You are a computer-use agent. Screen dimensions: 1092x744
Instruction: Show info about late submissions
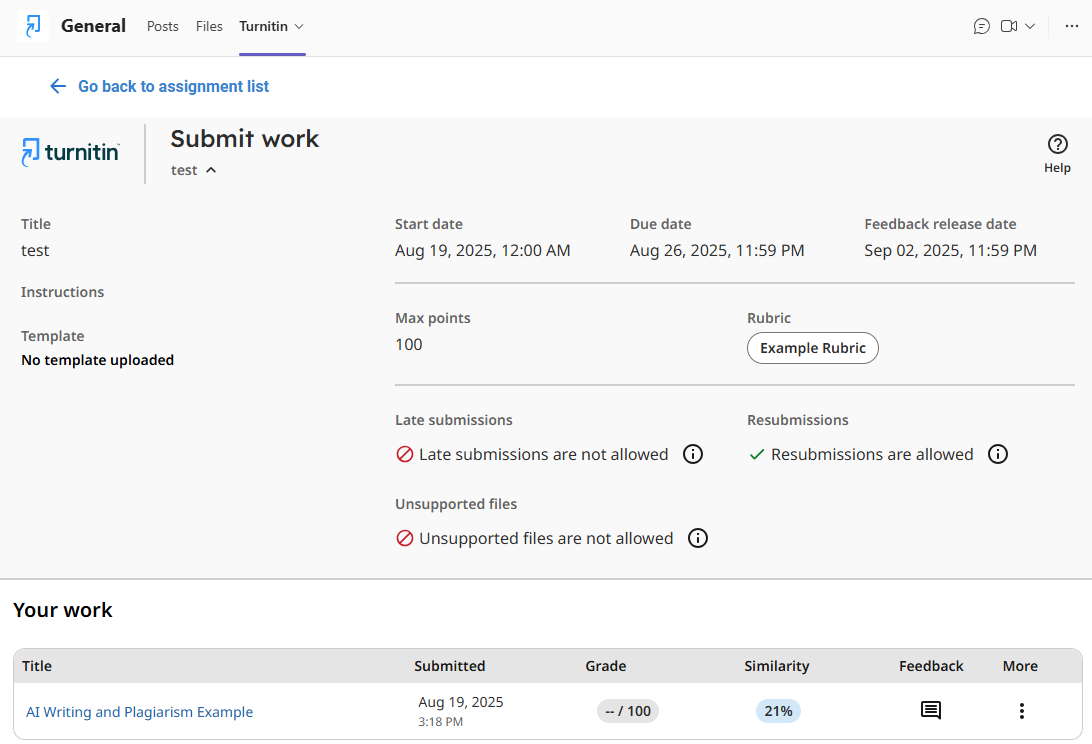coord(692,454)
